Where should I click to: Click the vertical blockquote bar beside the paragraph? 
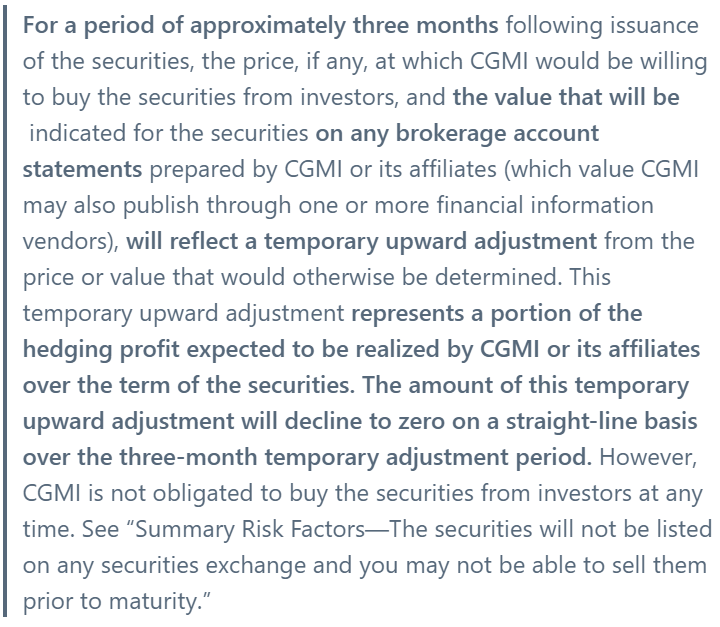coord(5,312)
